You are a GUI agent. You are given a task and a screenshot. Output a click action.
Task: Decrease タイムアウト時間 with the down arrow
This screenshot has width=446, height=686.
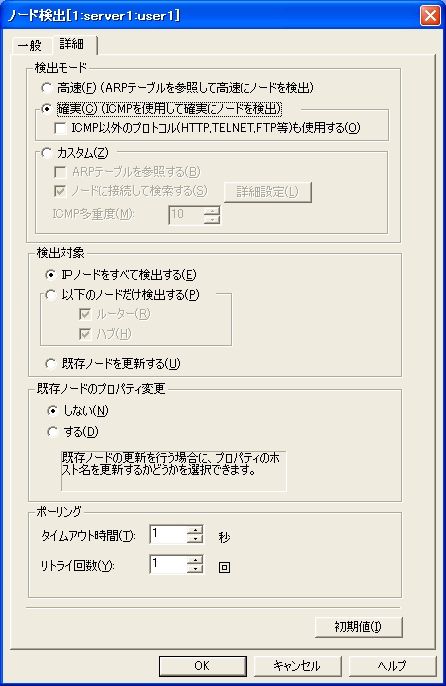click(195, 539)
